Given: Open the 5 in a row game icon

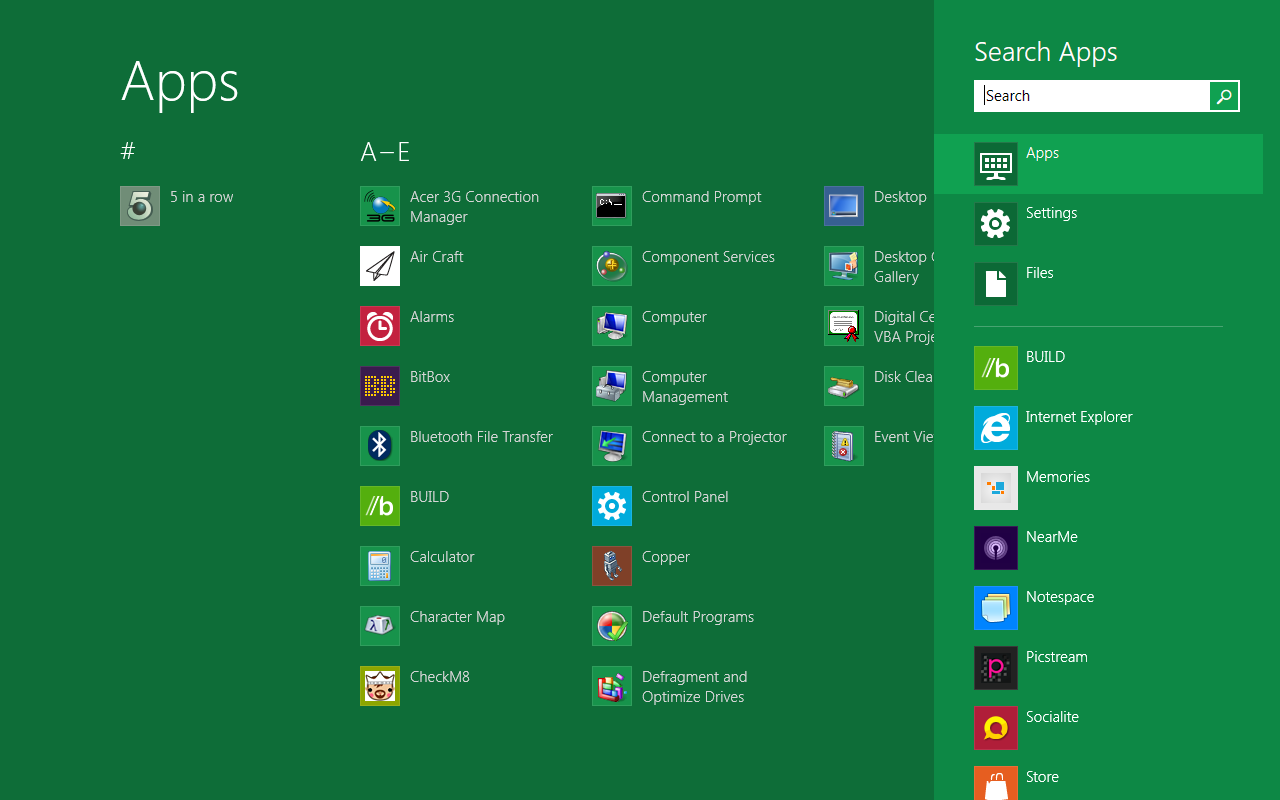Looking at the screenshot, I should tap(140, 206).
